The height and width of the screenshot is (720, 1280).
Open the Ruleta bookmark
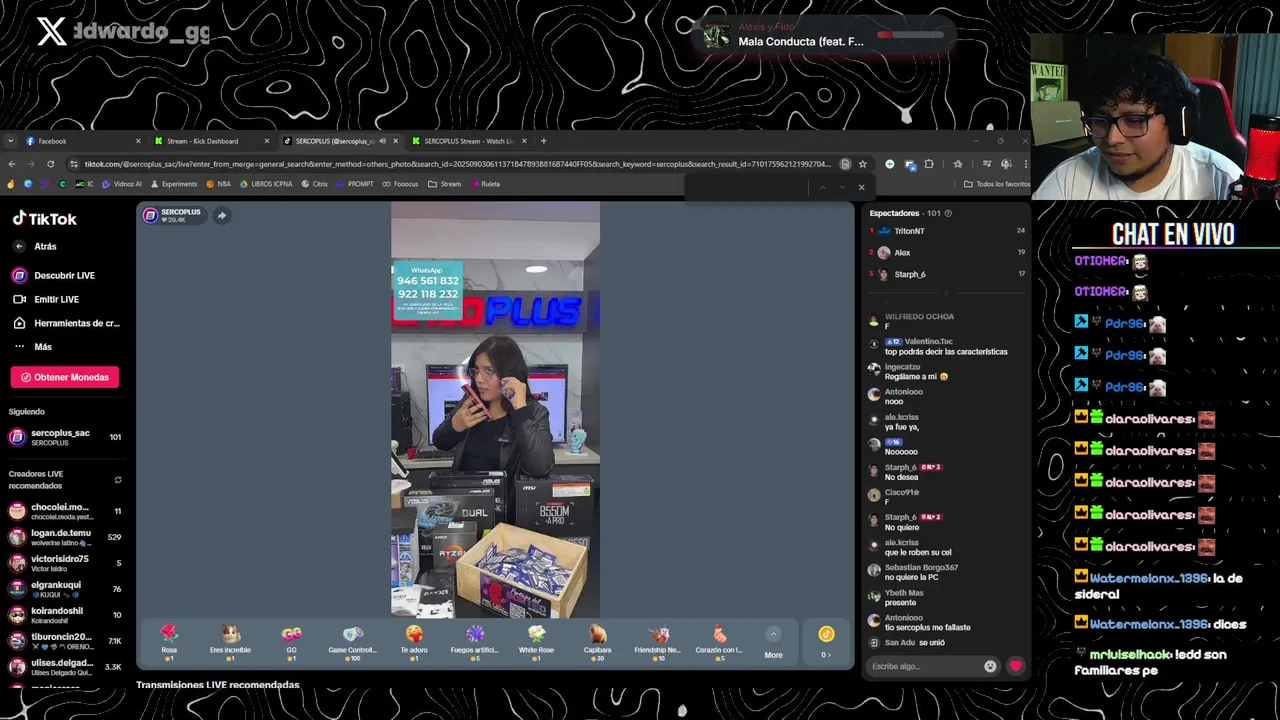coord(485,184)
